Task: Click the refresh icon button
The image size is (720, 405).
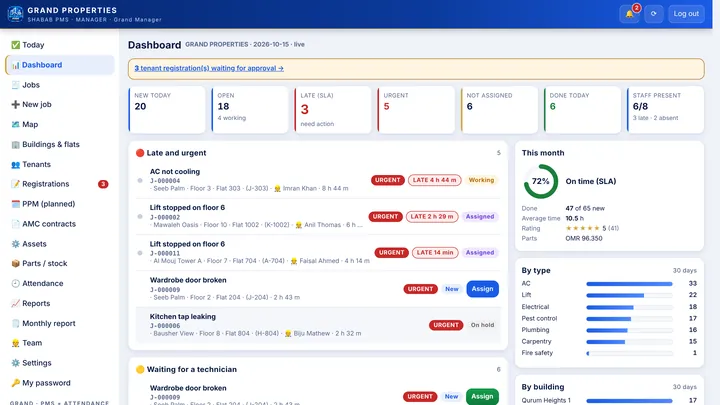Action: (653, 14)
